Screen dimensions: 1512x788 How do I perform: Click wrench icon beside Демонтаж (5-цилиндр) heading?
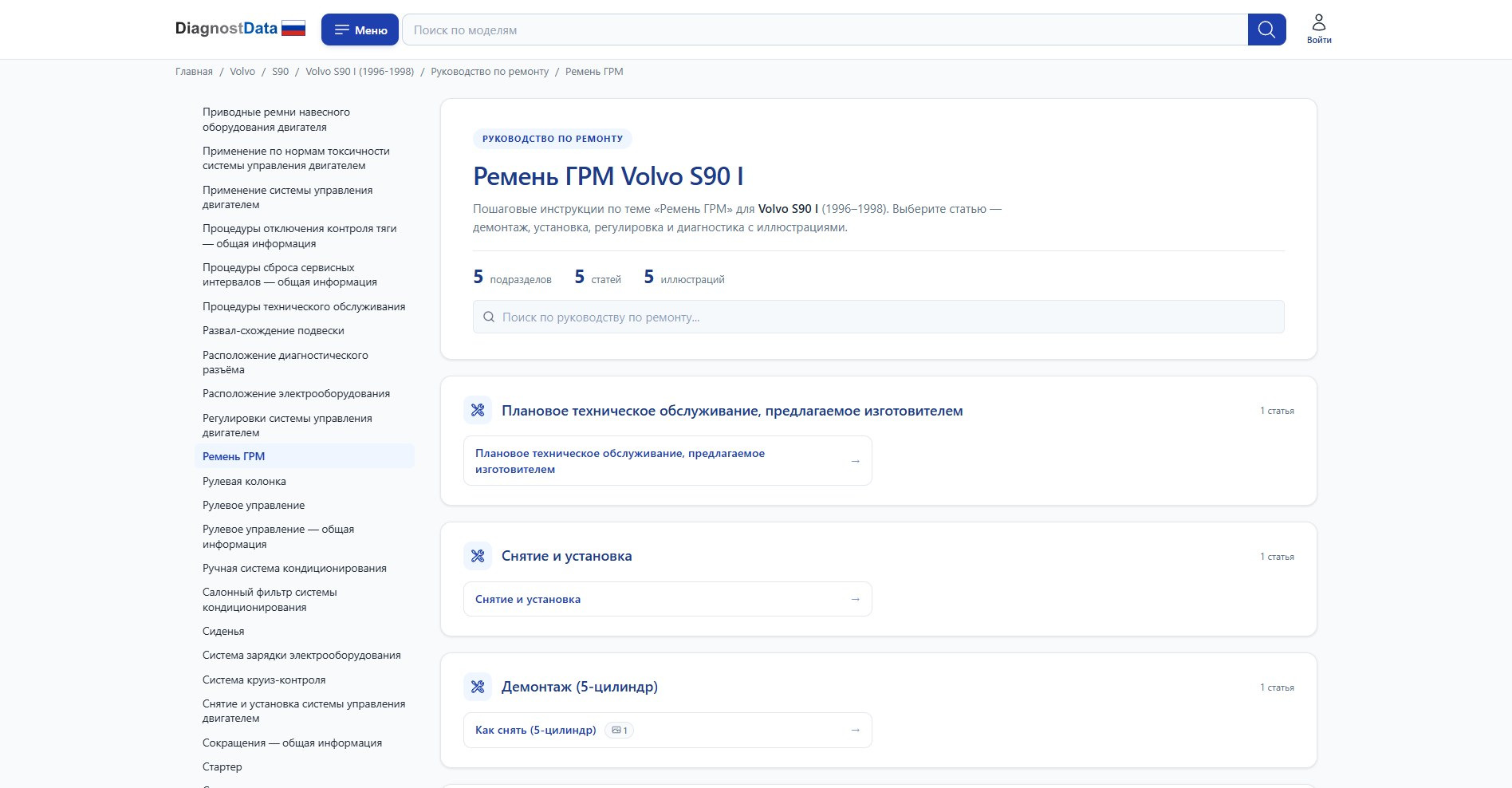[x=478, y=687]
